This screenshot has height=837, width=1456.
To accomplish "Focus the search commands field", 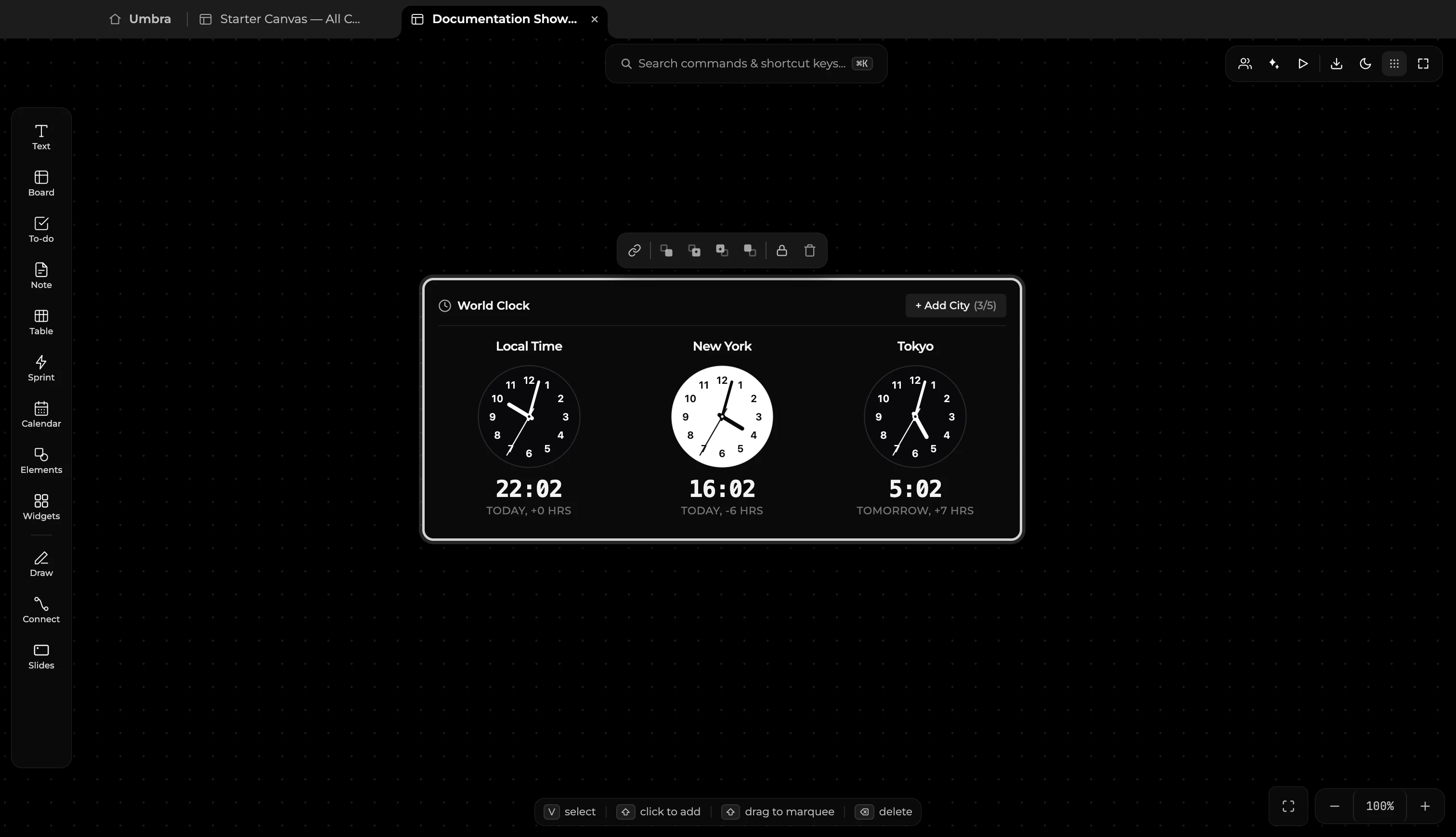I will [746, 63].
